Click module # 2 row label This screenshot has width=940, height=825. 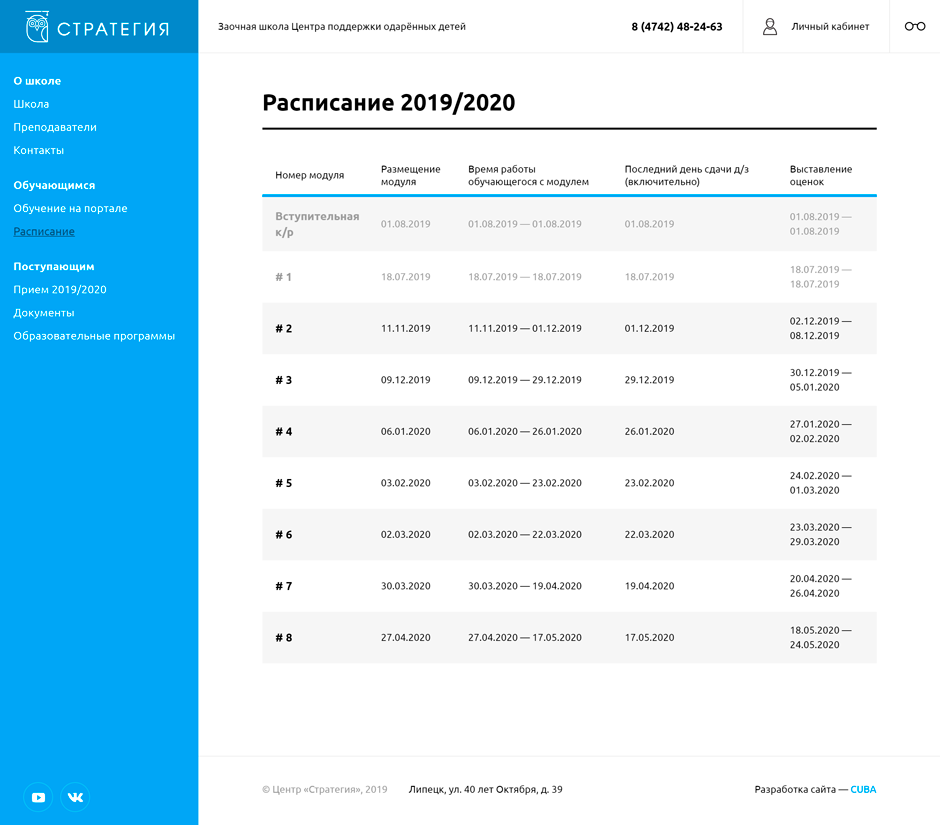284,328
